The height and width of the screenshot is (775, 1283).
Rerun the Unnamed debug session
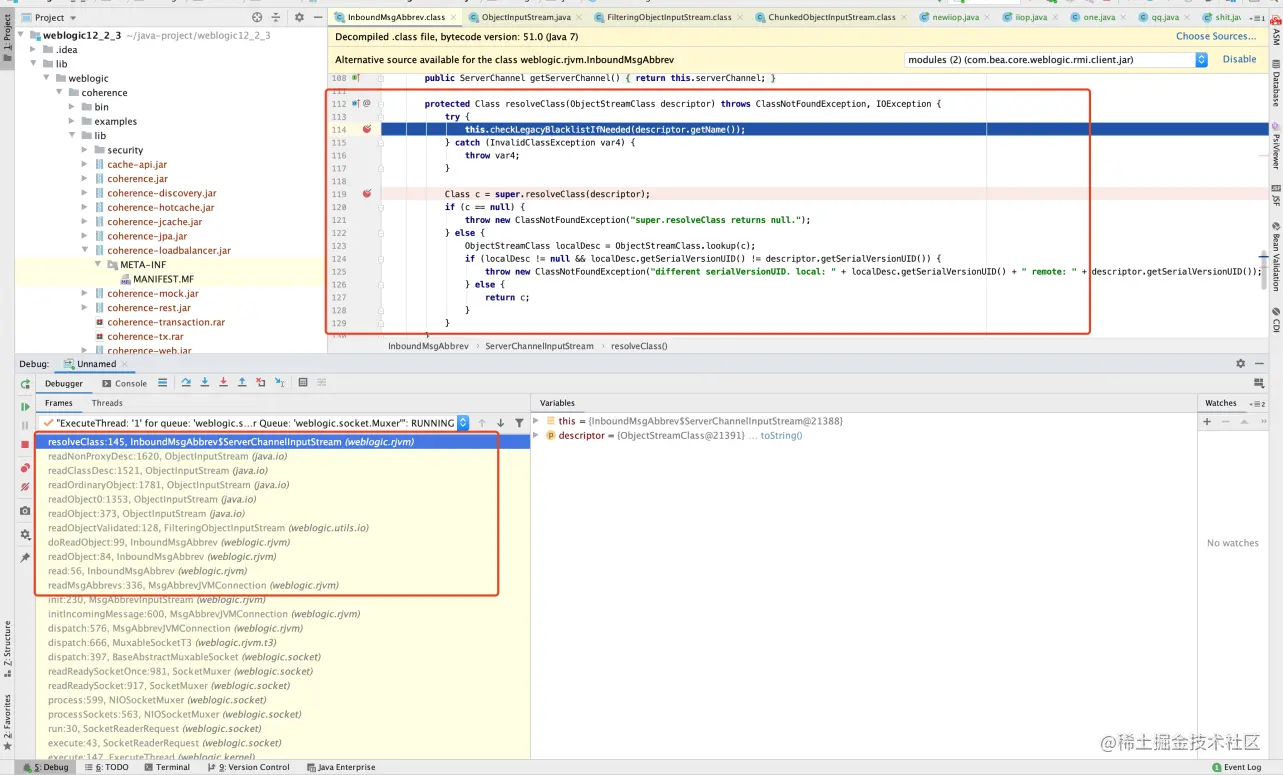click(25, 384)
